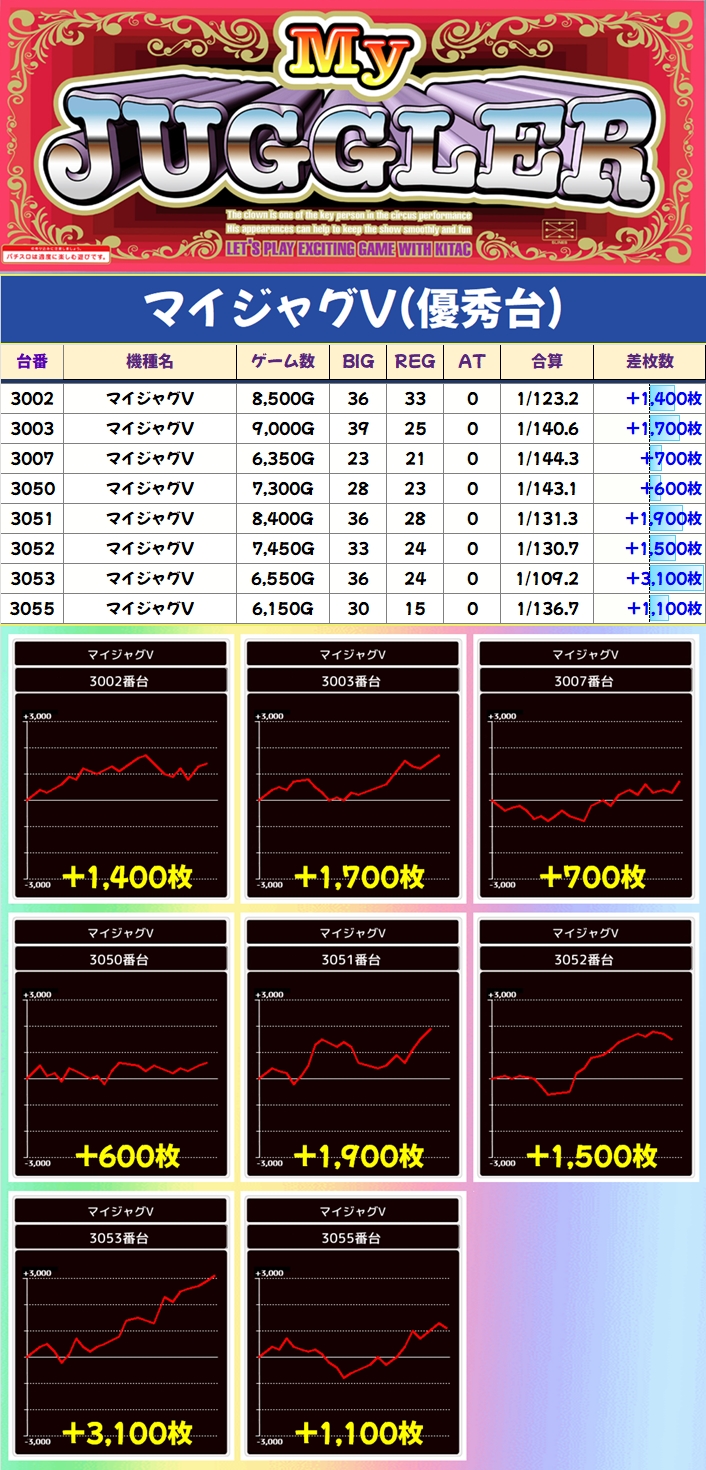This screenshot has height=1470, width=706.
Task: Open the 3003番台 graph card
Action: 353,768
